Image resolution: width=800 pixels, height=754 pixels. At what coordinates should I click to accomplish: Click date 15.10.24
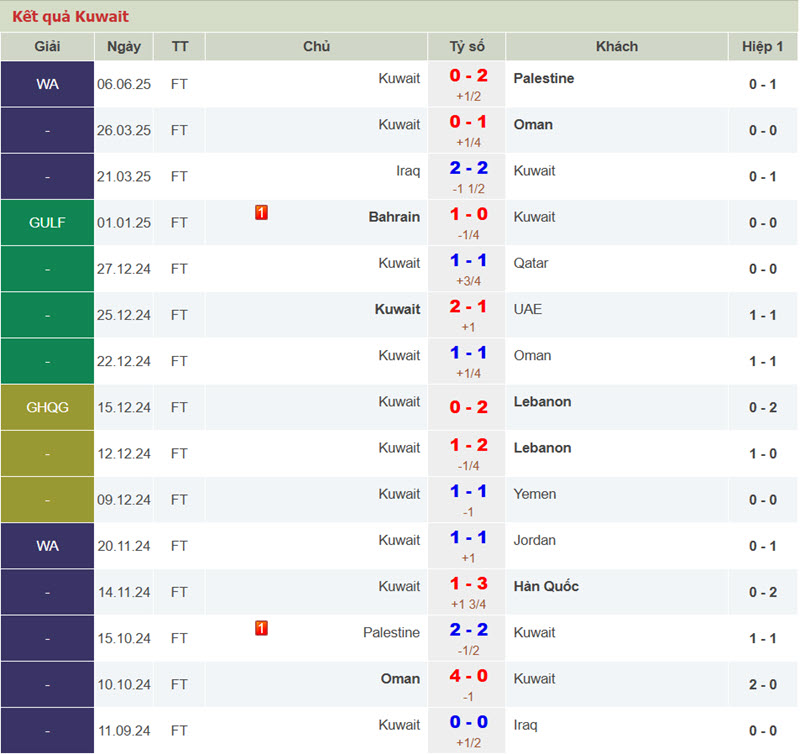pos(124,638)
